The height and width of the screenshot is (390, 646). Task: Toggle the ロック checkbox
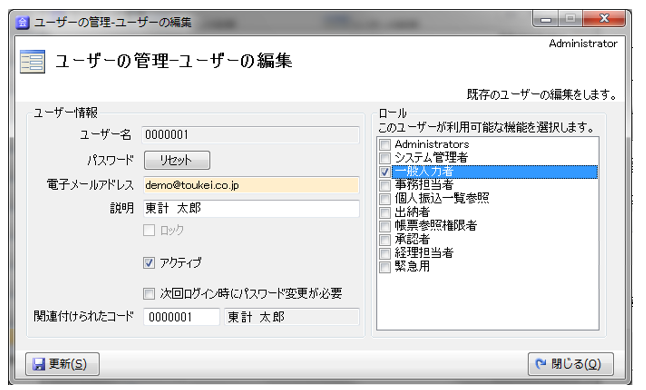coord(149,230)
